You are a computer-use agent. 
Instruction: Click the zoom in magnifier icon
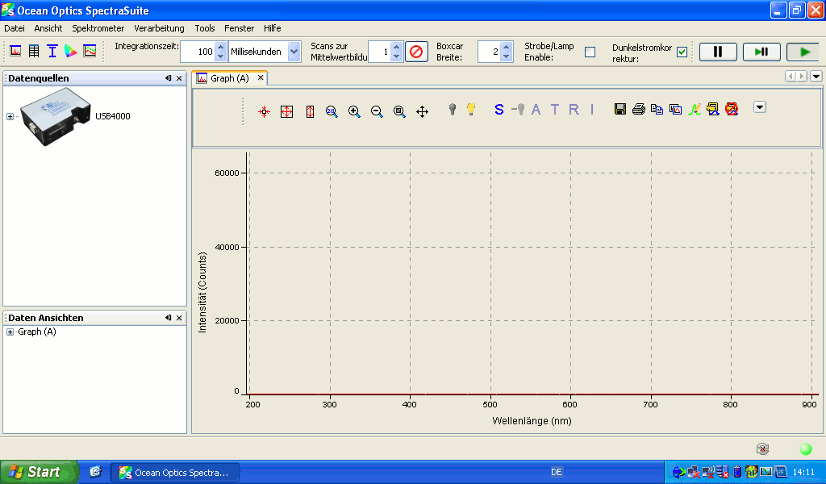click(x=354, y=111)
